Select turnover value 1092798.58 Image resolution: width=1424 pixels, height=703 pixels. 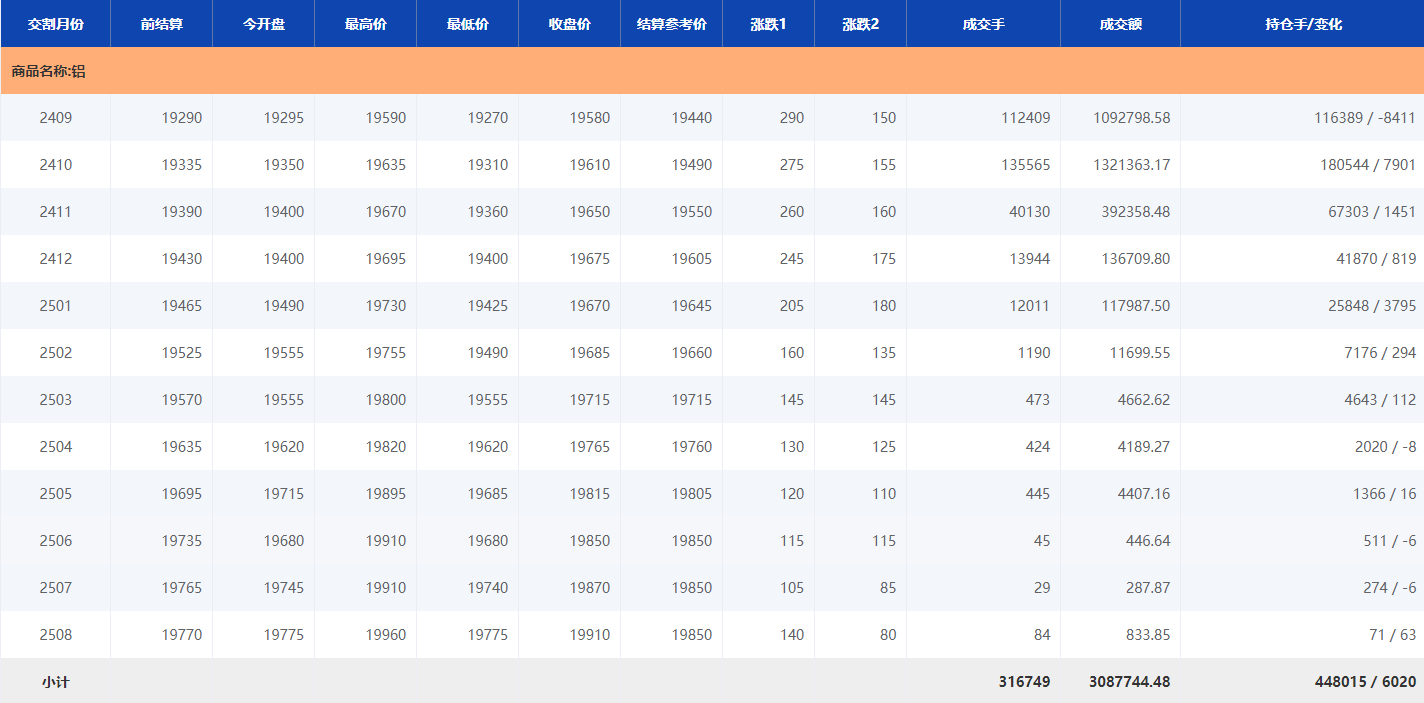pos(1131,118)
